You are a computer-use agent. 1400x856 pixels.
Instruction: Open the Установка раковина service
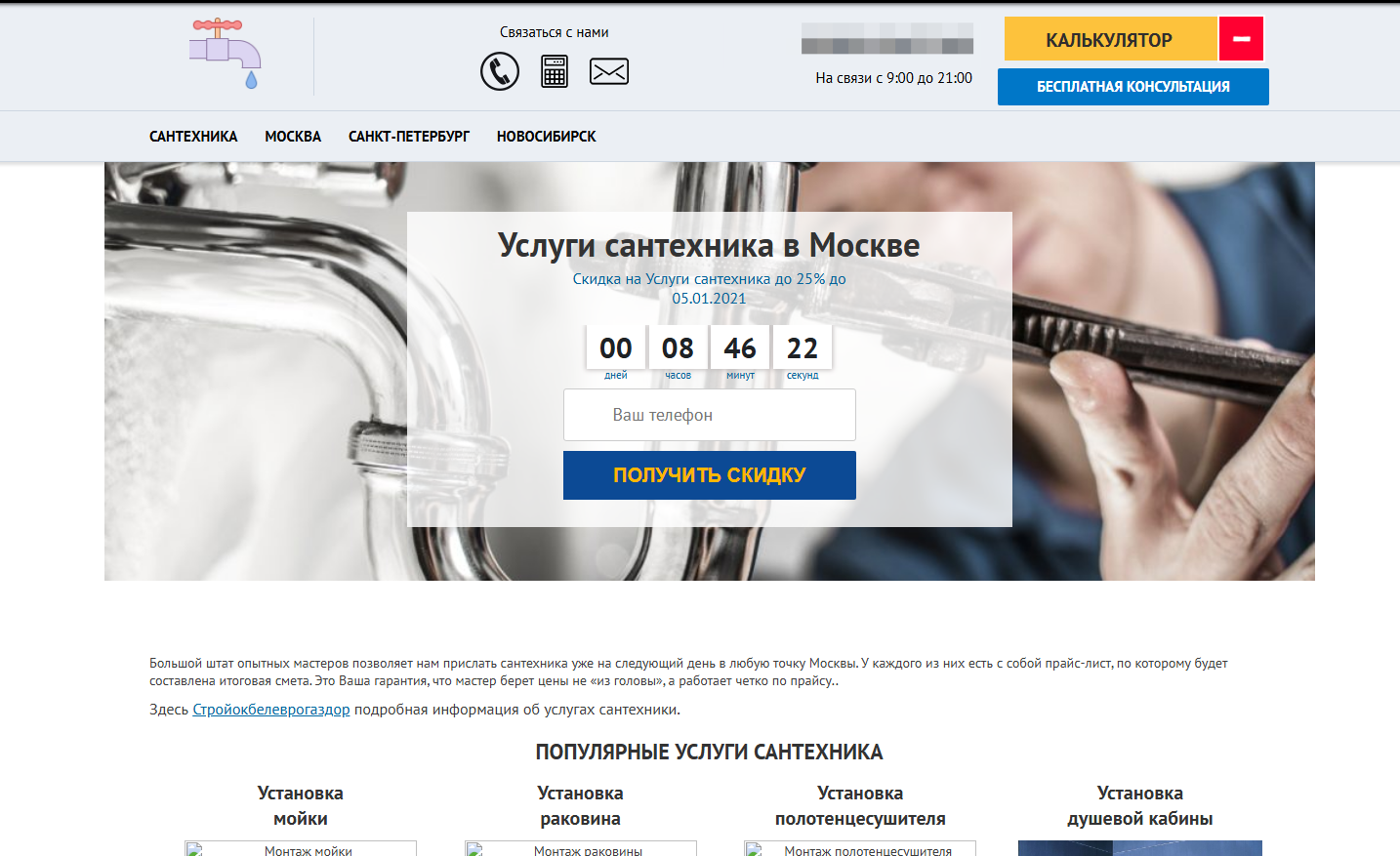(x=580, y=805)
